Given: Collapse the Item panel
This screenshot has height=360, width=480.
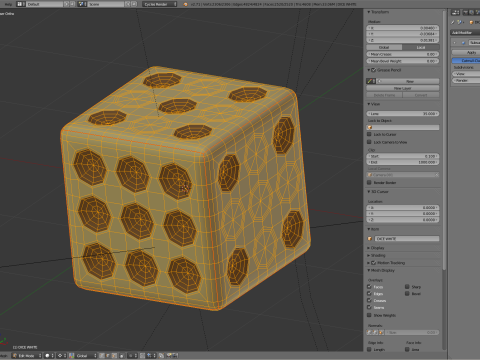Looking at the screenshot, I should (x=369, y=229).
